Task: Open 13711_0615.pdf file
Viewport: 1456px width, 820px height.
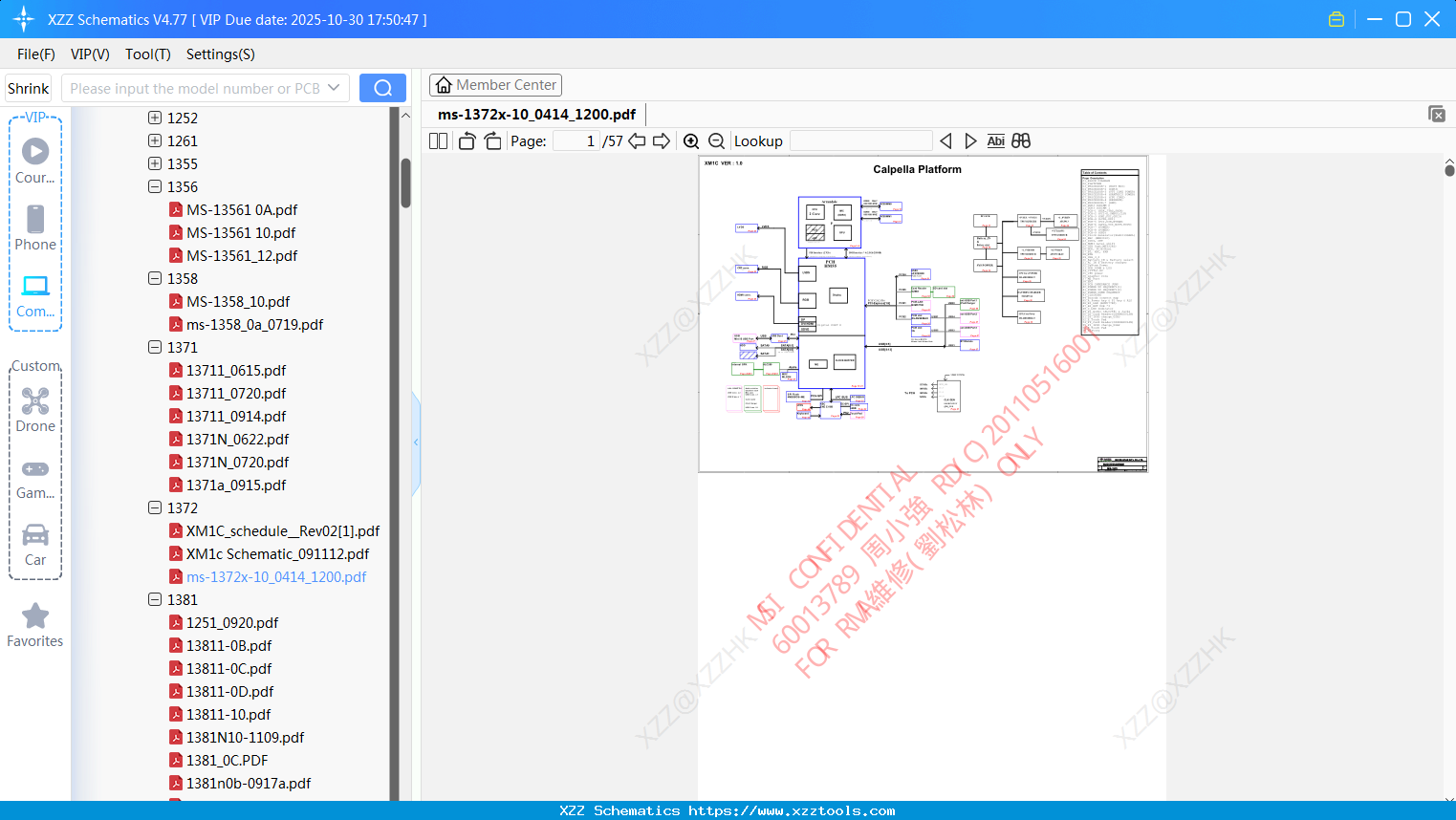Action: click(x=236, y=370)
